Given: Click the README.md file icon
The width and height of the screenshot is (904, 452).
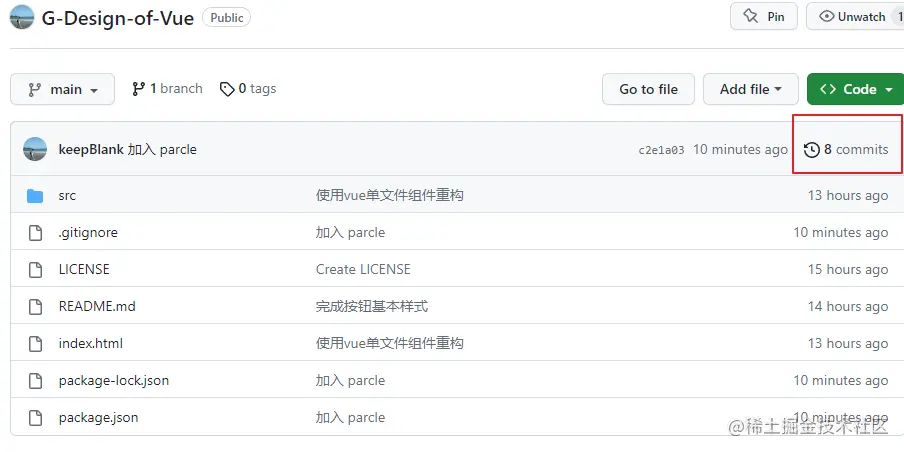Looking at the screenshot, I should click(x=36, y=307).
